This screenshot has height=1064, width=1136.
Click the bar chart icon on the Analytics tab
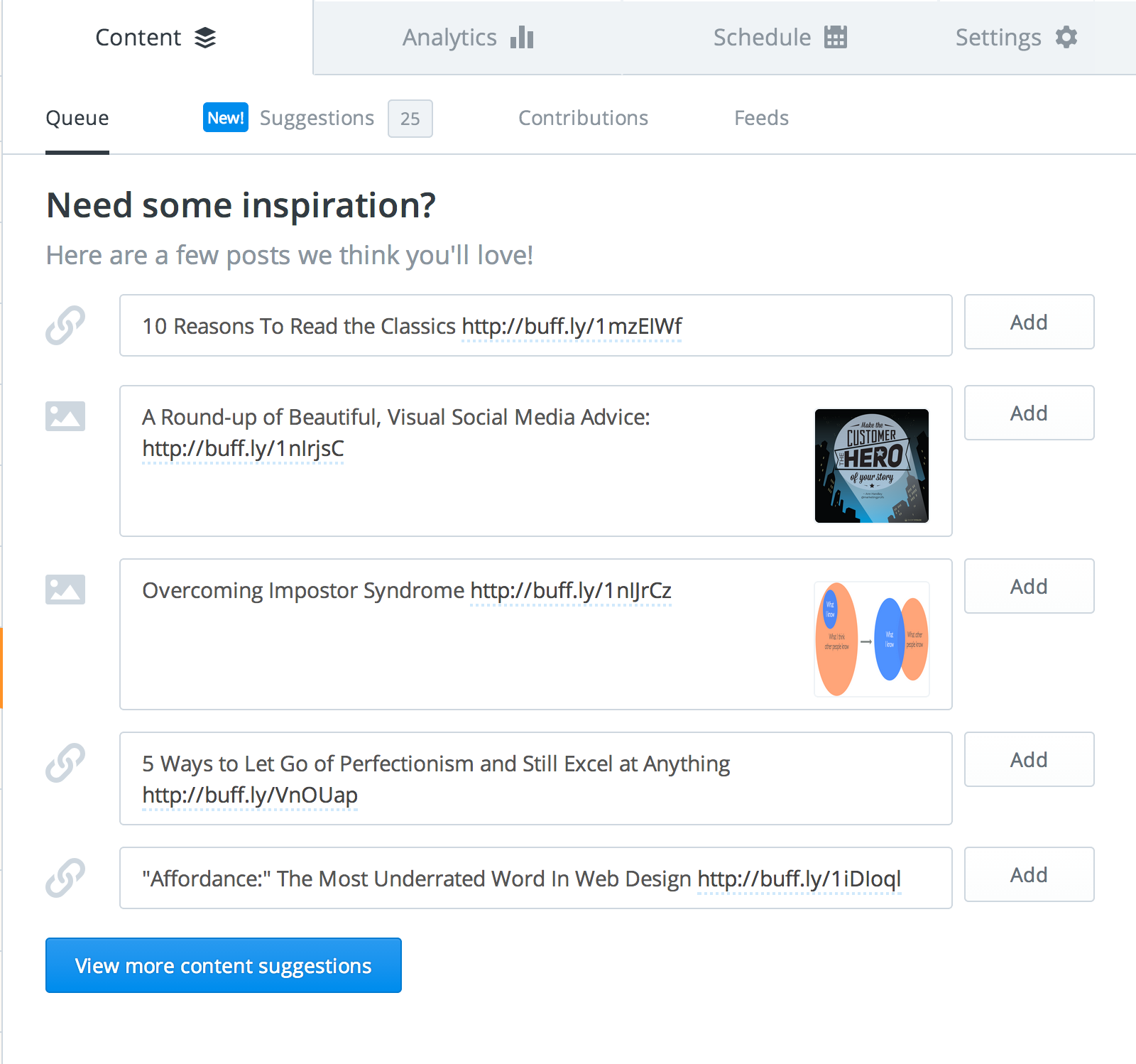522,37
